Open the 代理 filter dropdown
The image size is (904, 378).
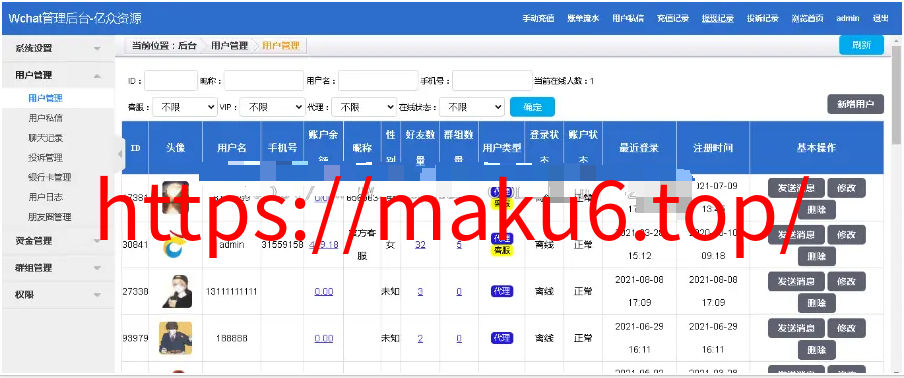(363, 107)
